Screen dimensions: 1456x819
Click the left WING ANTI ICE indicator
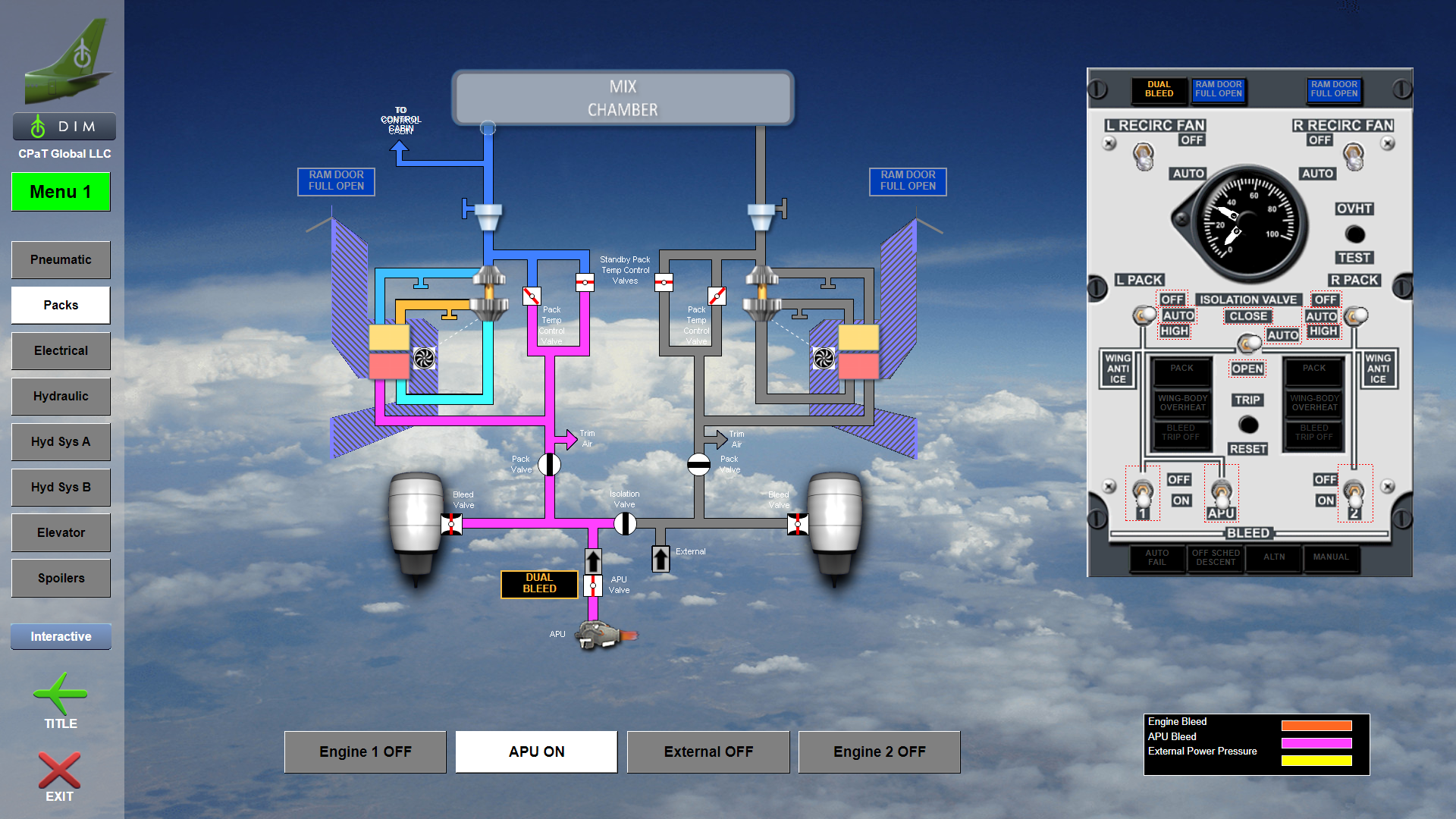(x=1118, y=369)
